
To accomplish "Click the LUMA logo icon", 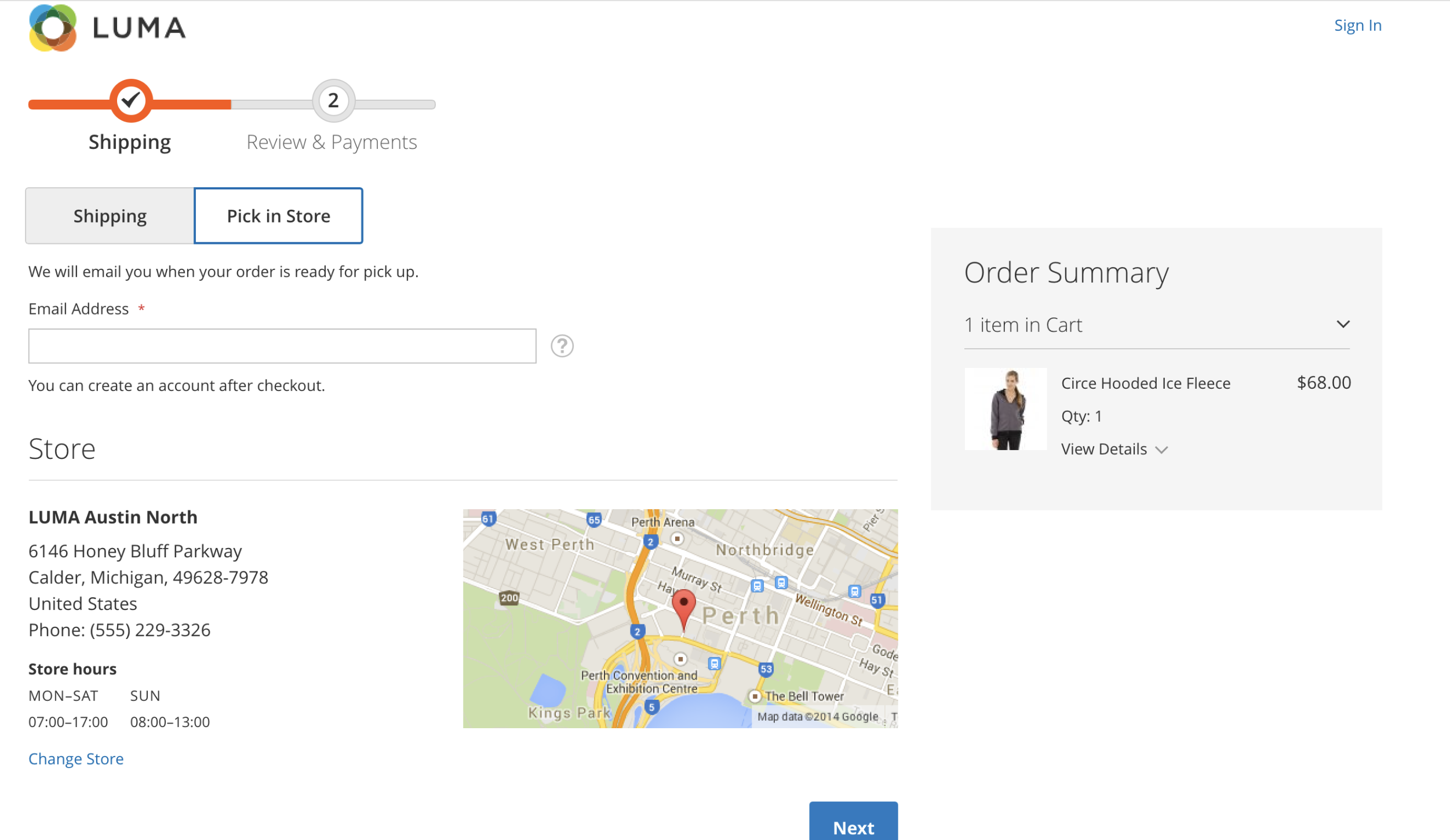I will point(53,27).
